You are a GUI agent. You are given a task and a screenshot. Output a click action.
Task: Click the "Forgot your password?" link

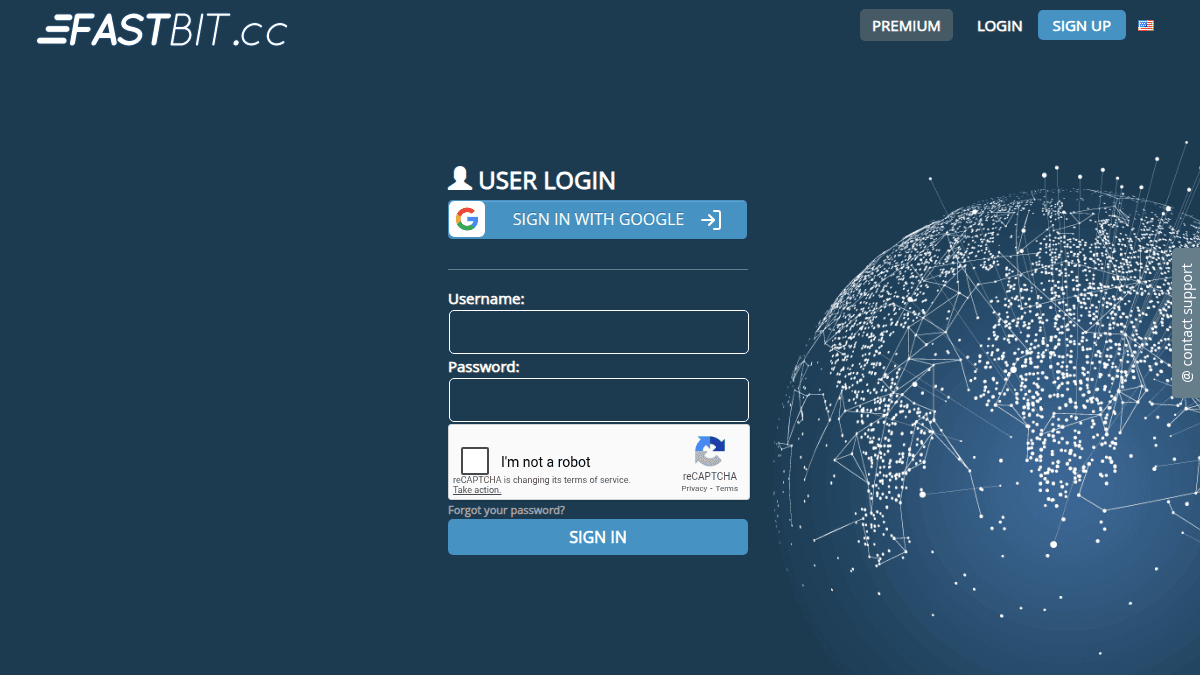tap(505, 510)
